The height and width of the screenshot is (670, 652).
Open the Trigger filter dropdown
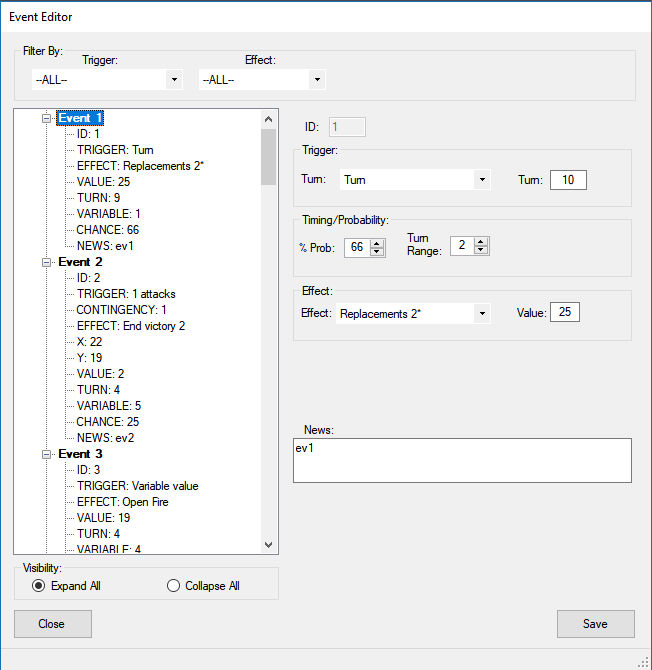point(174,79)
